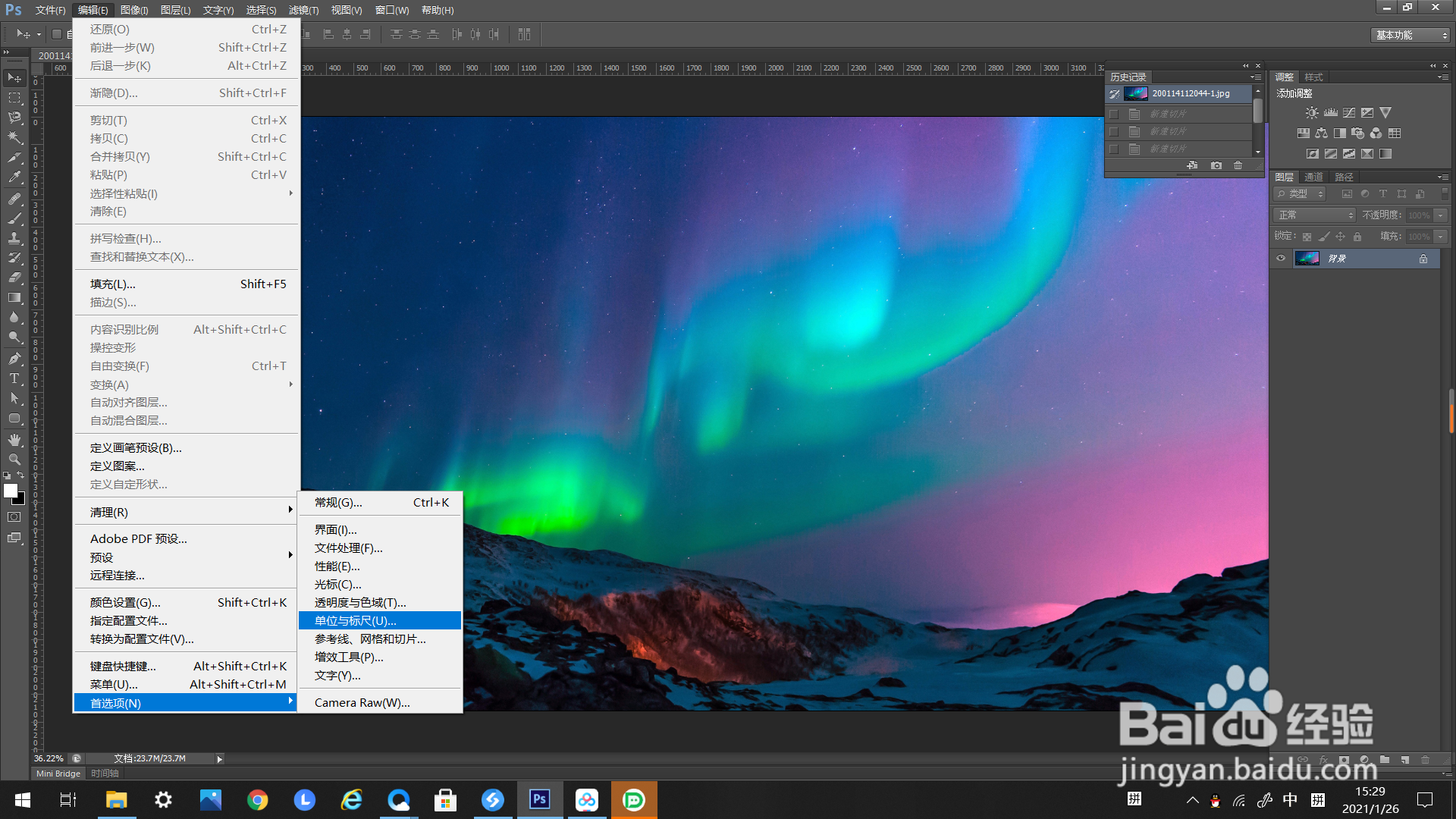Viewport: 1456px width, 819px height.
Task: Add a Color Balance adjustment
Action: 1322,133
